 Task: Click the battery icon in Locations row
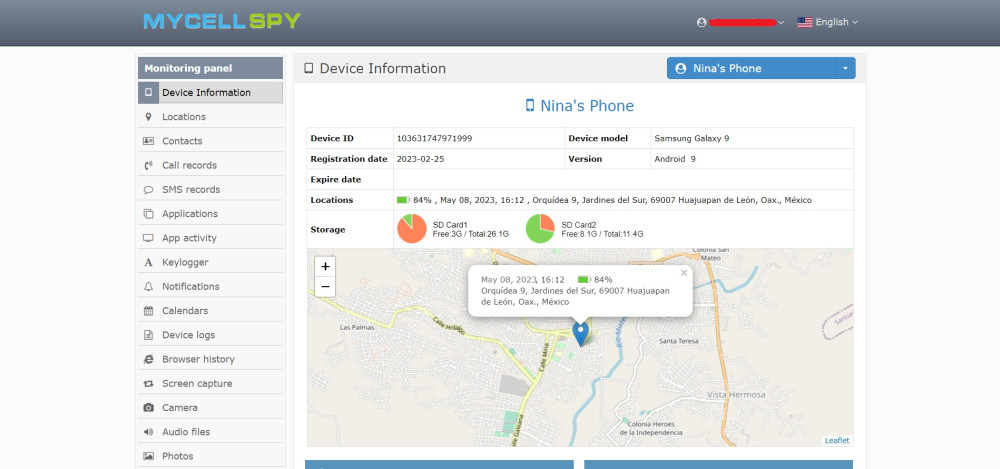point(403,200)
